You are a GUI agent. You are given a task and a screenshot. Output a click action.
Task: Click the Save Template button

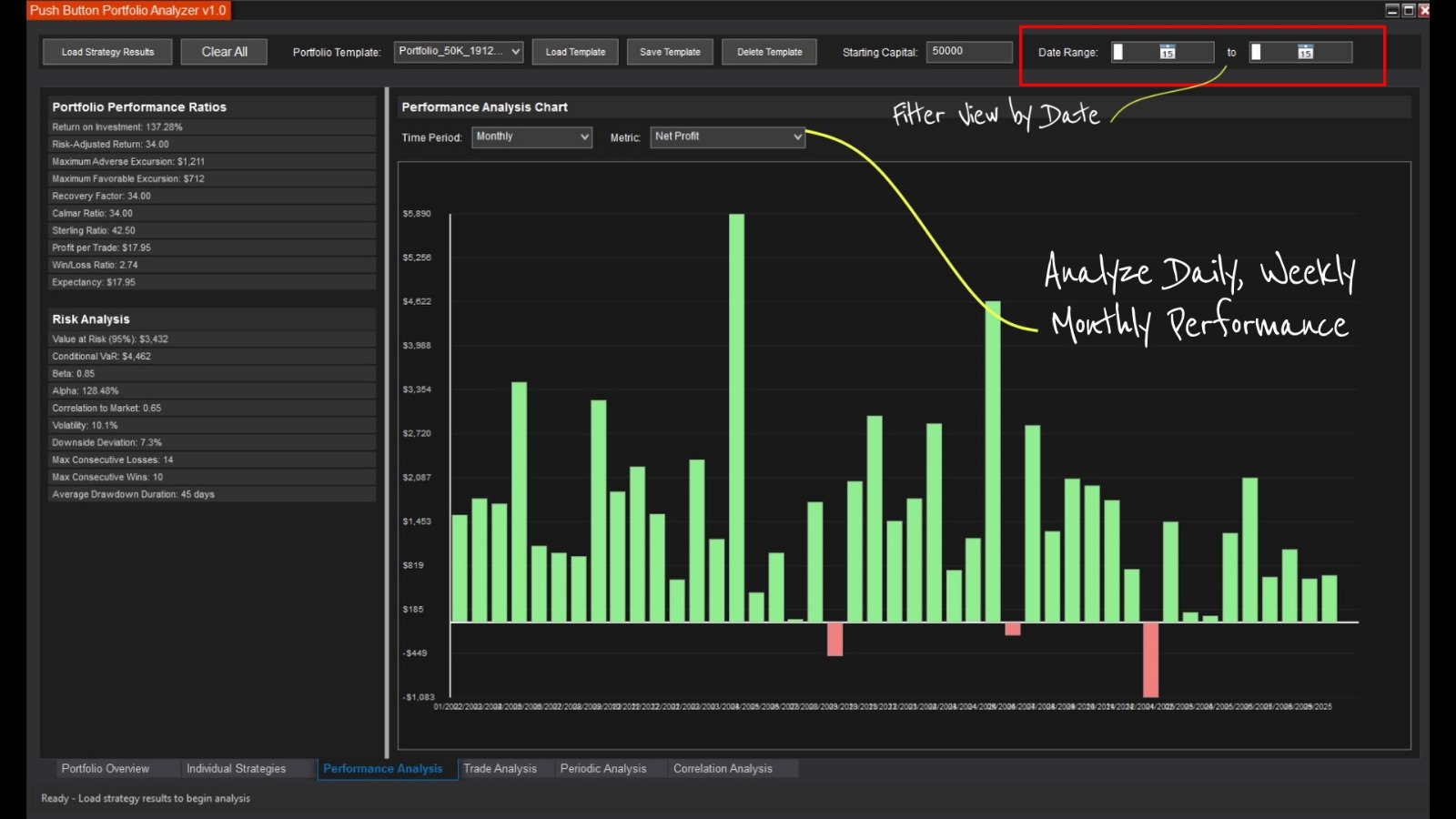pos(670,52)
